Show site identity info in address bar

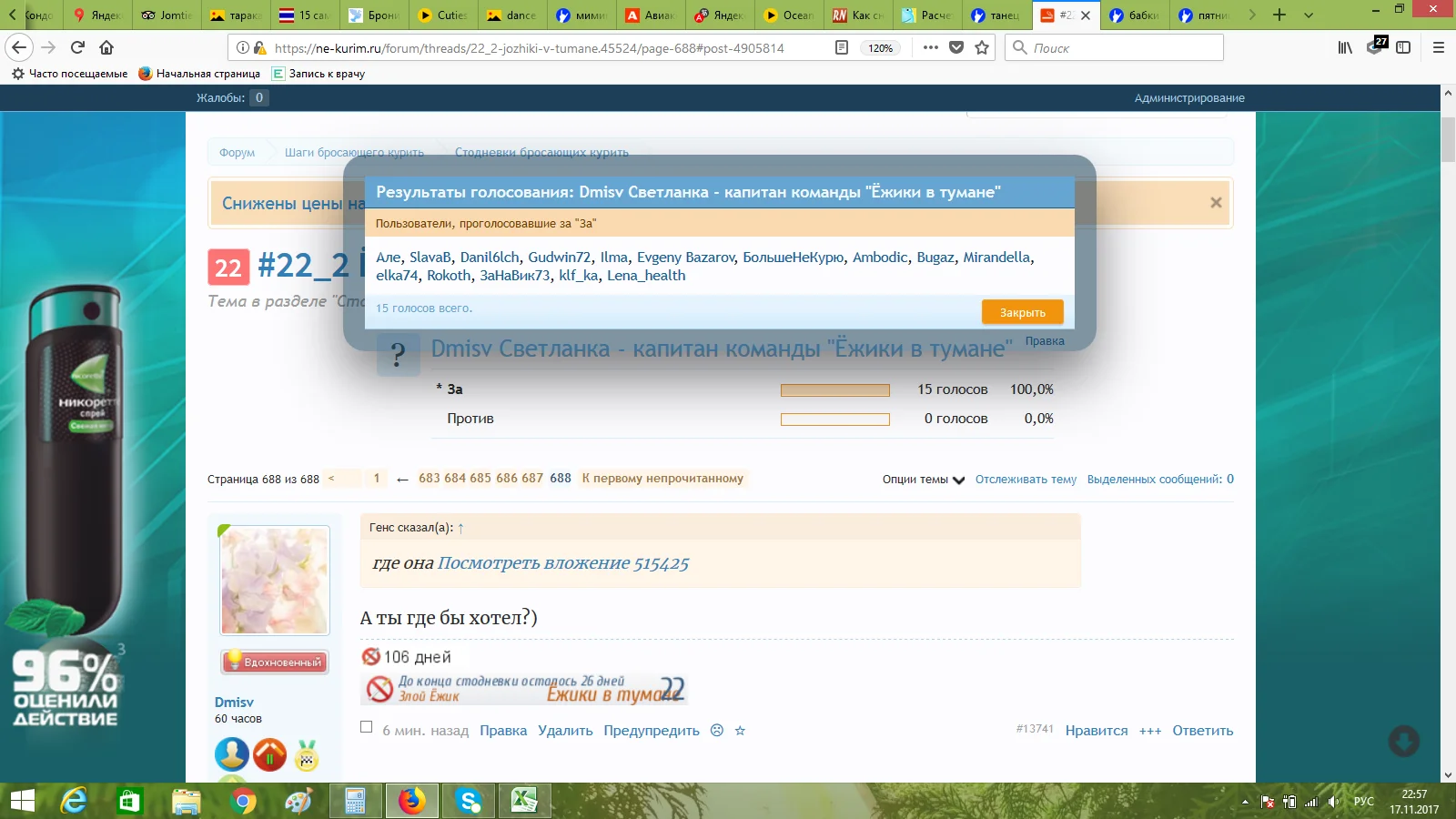pyautogui.click(x=243, y=47)
